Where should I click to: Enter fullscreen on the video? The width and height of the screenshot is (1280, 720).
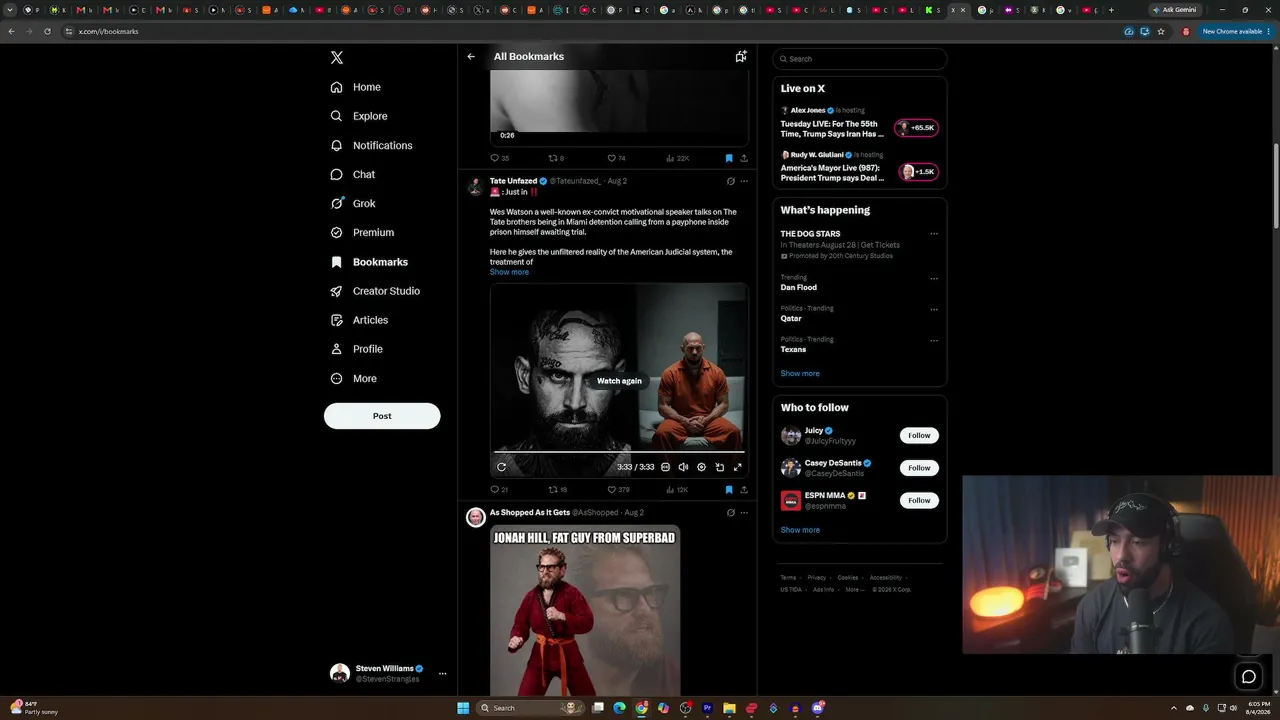(737, 467)
